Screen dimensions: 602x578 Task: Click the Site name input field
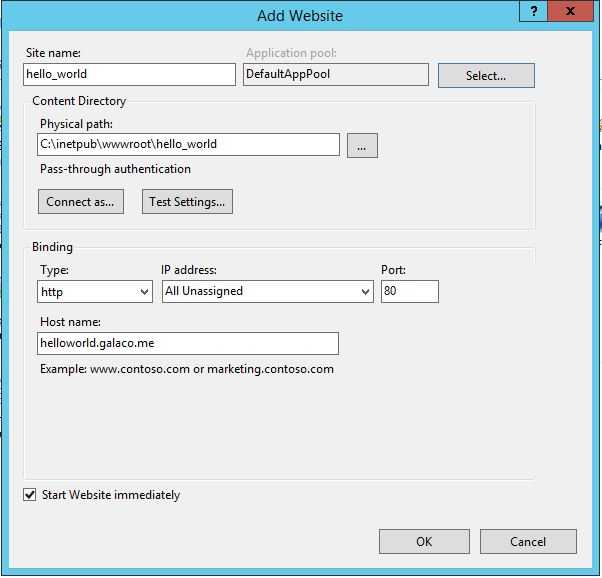(x=129, y=75)
